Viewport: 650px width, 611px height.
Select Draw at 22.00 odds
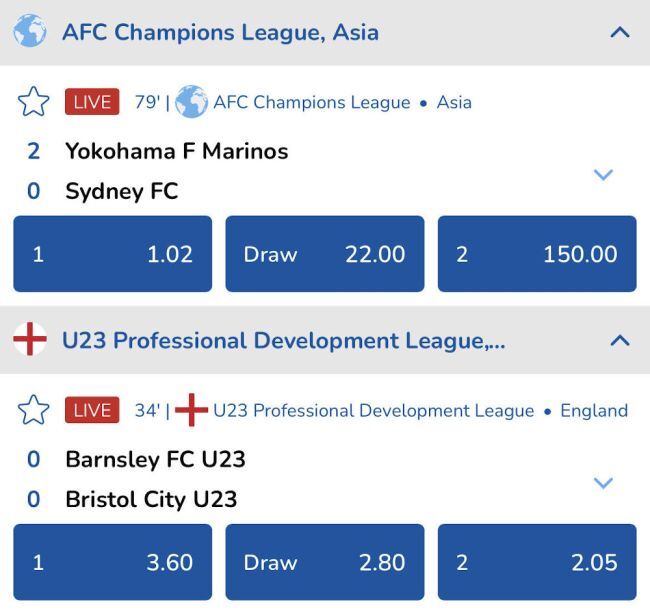click(x=324, y=254)
